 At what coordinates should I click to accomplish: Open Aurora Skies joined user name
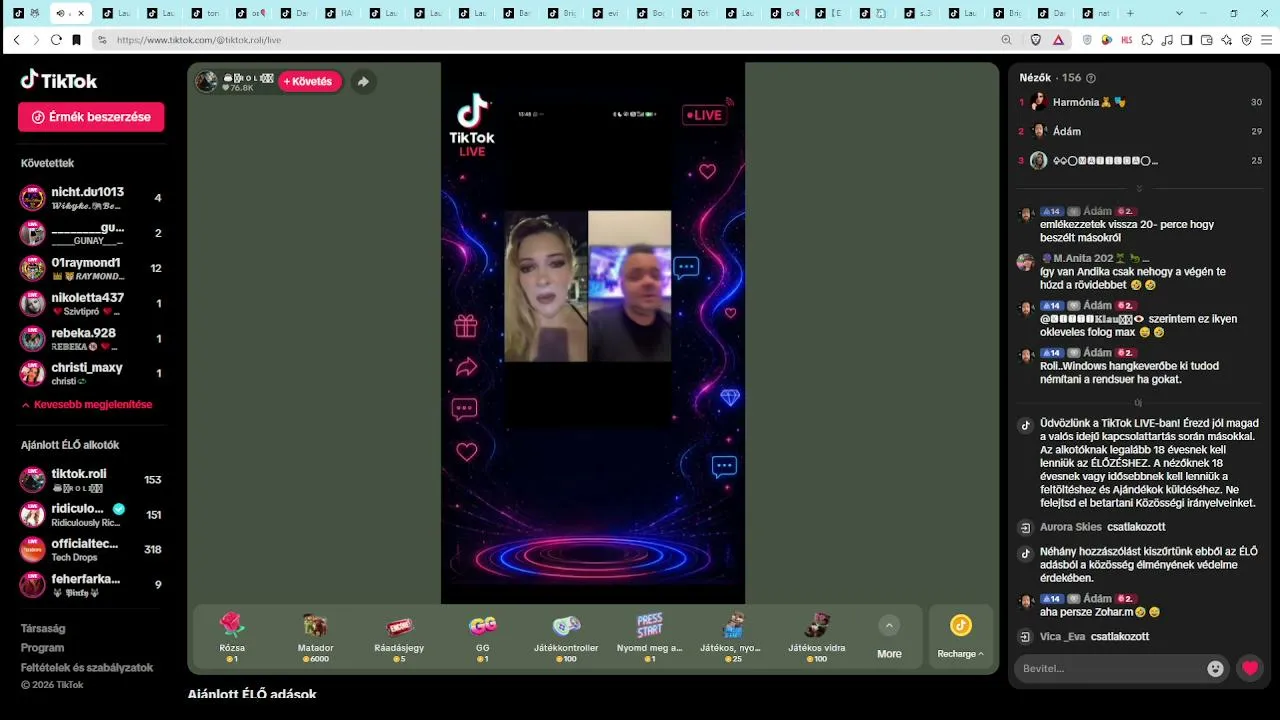point(1071,527)
